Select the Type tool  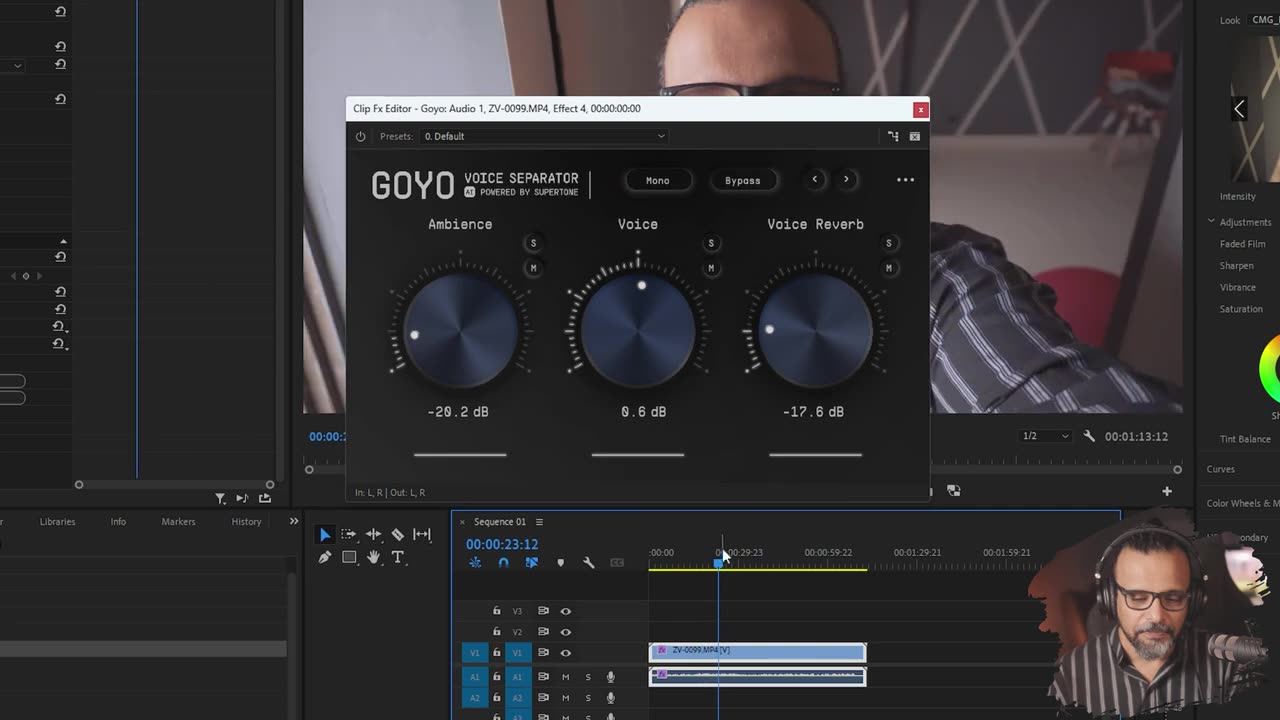coord(397,557)
